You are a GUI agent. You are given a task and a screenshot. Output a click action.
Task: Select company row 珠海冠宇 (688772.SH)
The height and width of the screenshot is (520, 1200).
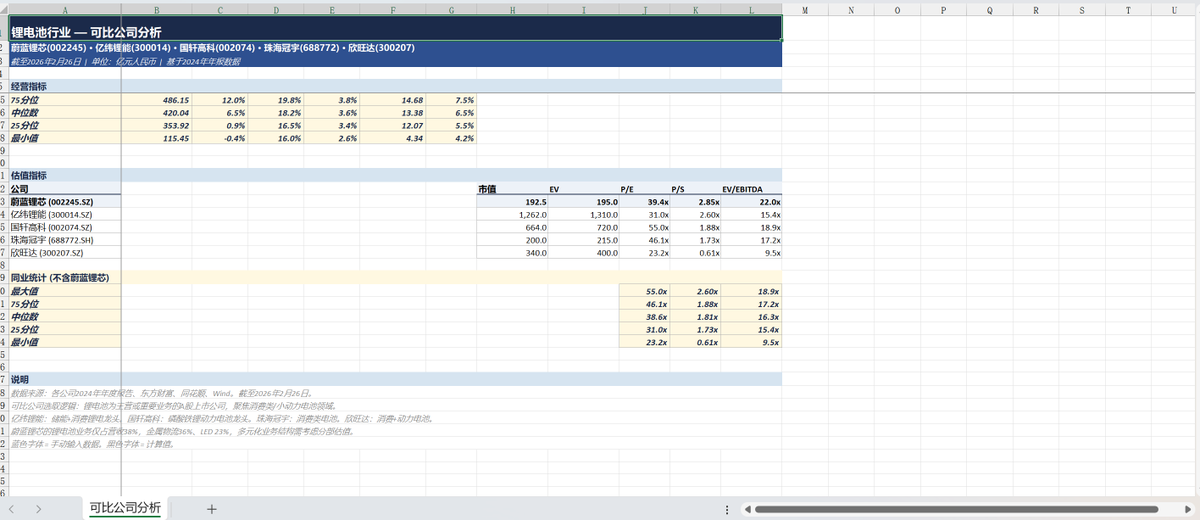click(65, 240)
